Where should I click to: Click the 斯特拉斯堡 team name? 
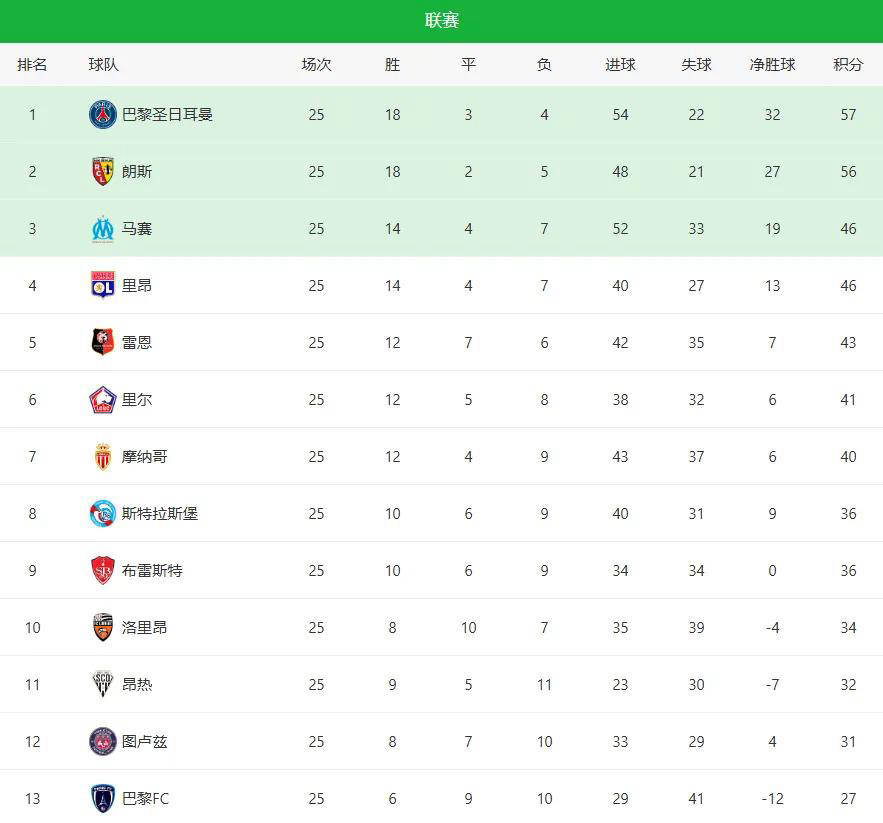[x=160, y=513]
